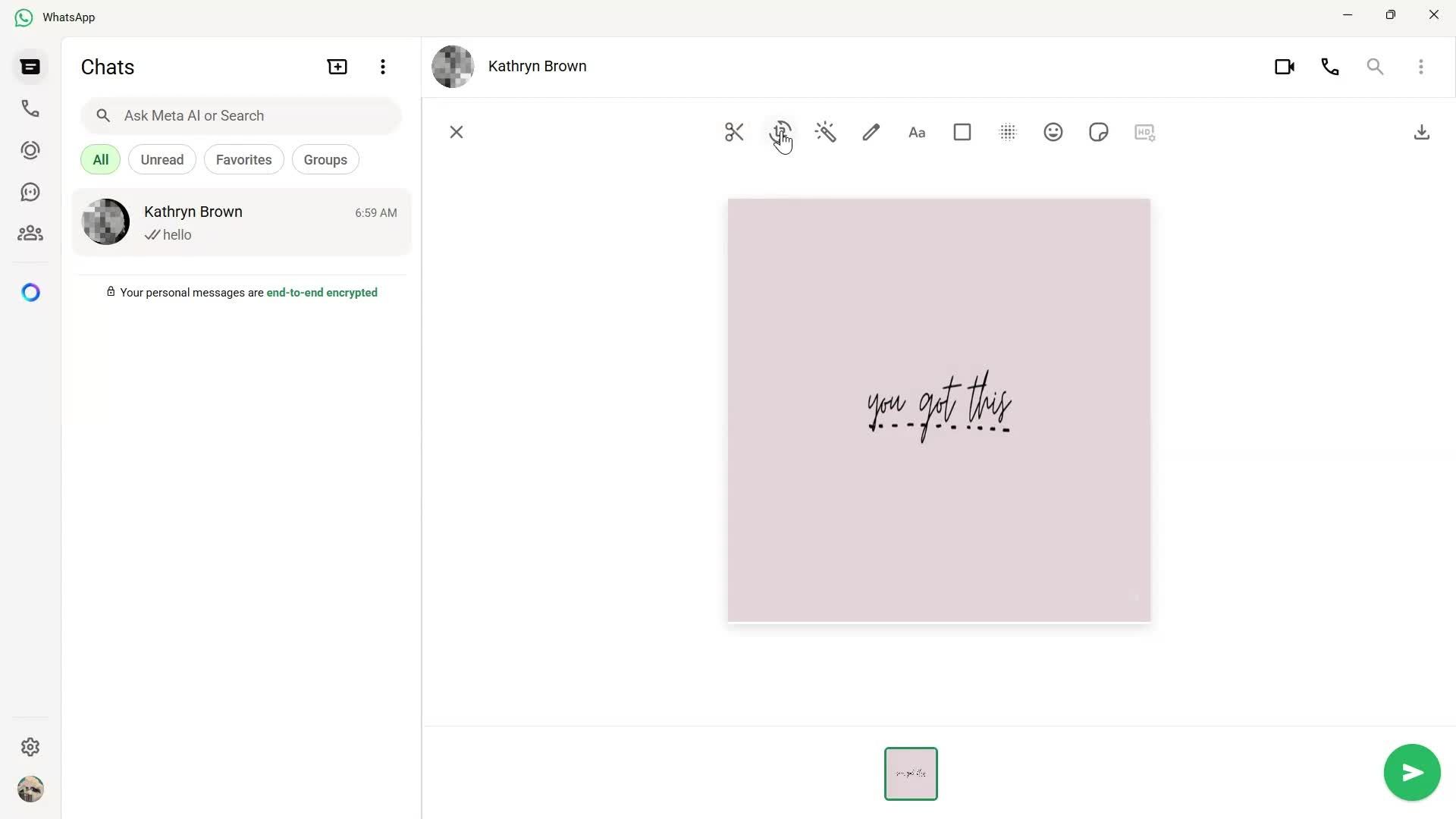Open Meta AI from the sidebar
1456x819 pixels.
tap(30, 292)
